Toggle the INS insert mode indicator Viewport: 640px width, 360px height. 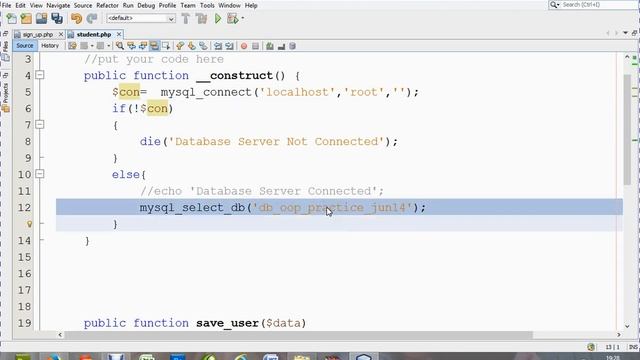(633, 347)
